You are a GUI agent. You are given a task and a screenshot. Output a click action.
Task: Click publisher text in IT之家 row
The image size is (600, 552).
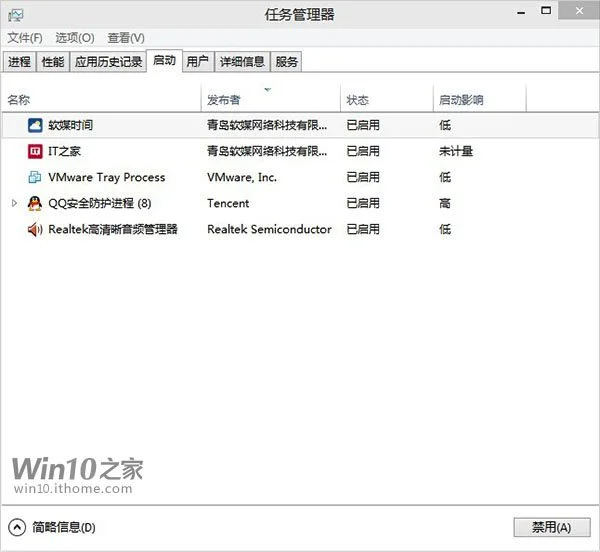pos(267,151)
